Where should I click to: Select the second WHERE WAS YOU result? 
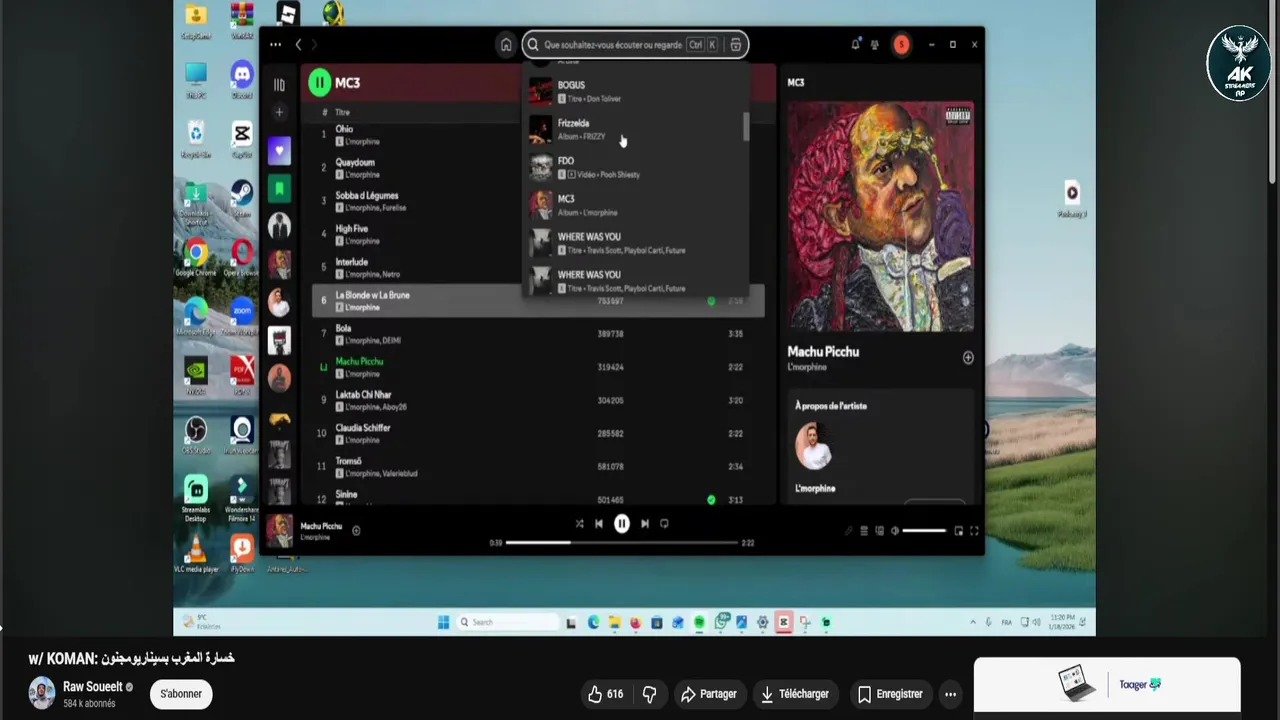pos(635,280)
